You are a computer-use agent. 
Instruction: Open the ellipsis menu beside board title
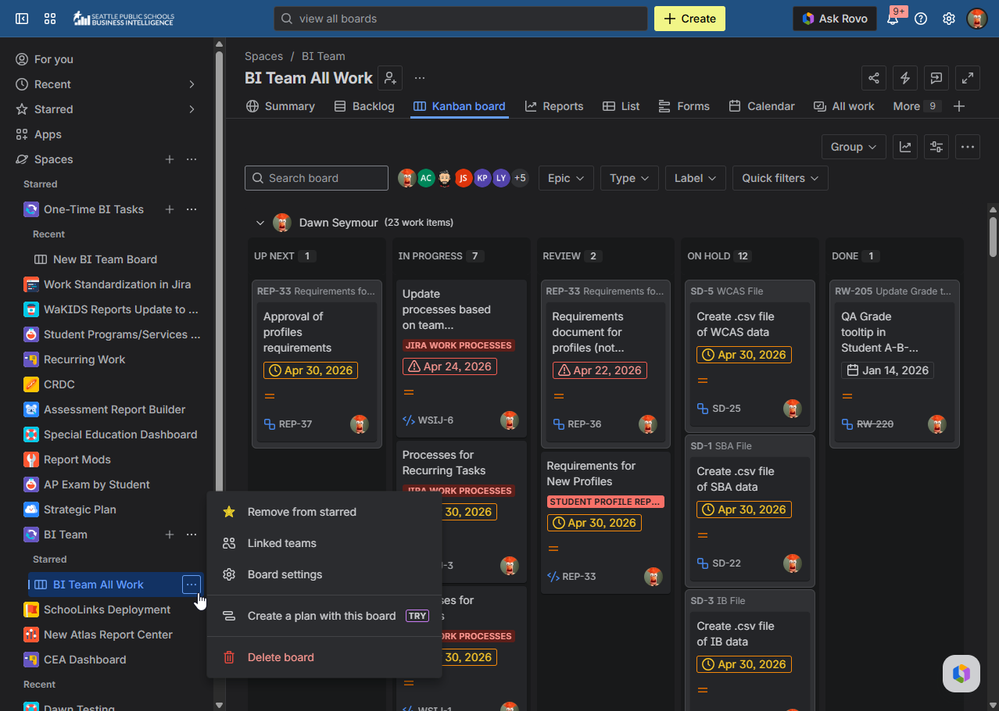pyautogui.click(x=419, y=78)
